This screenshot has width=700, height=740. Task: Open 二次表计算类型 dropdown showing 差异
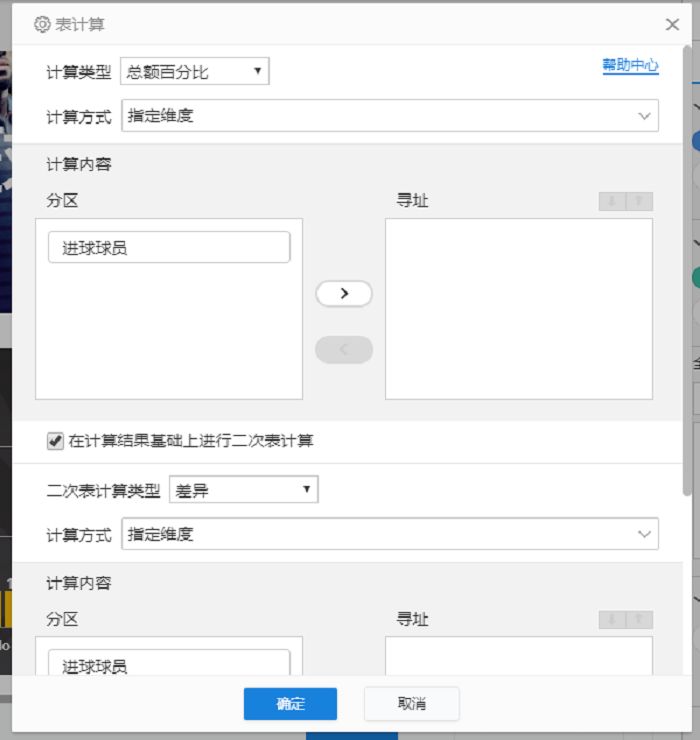click(x=244, y=489)
